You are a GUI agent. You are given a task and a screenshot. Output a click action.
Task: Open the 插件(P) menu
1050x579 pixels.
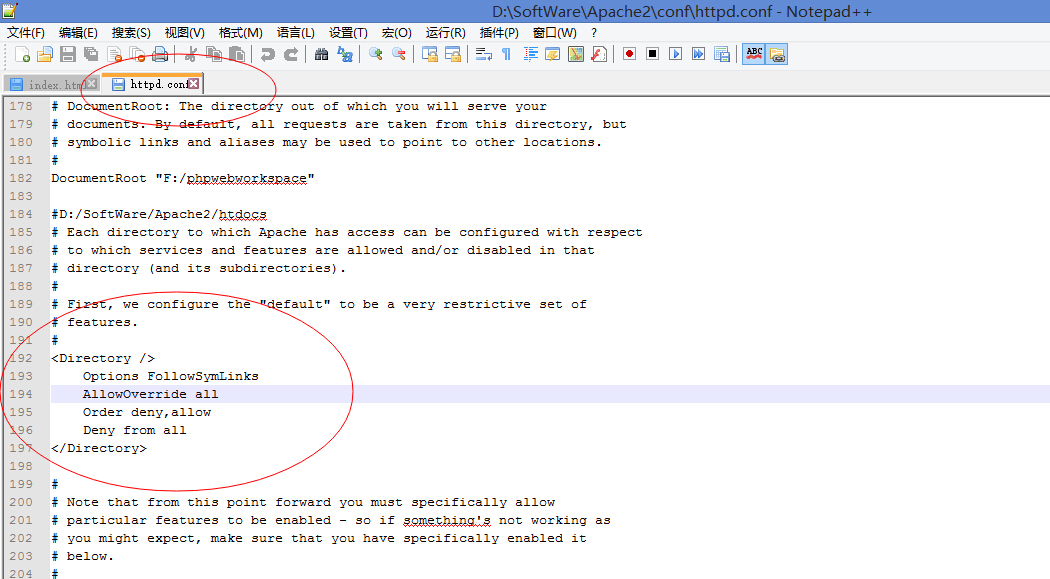pos(499,33)
